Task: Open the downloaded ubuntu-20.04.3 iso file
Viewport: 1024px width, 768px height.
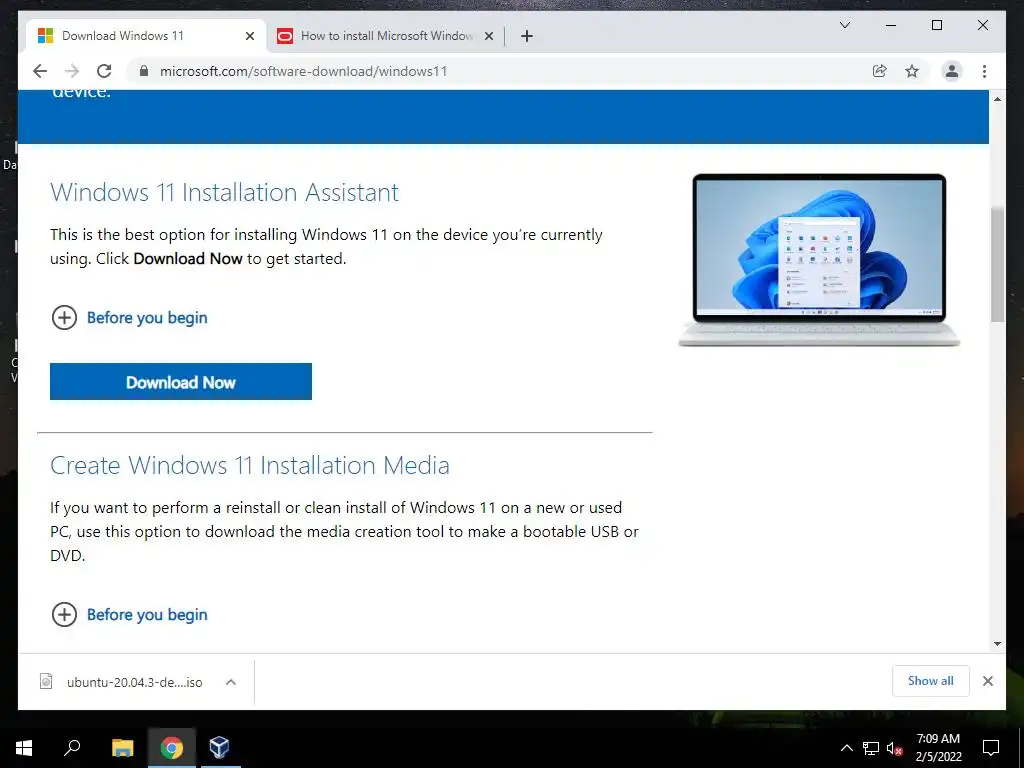Action: (134, 682)
